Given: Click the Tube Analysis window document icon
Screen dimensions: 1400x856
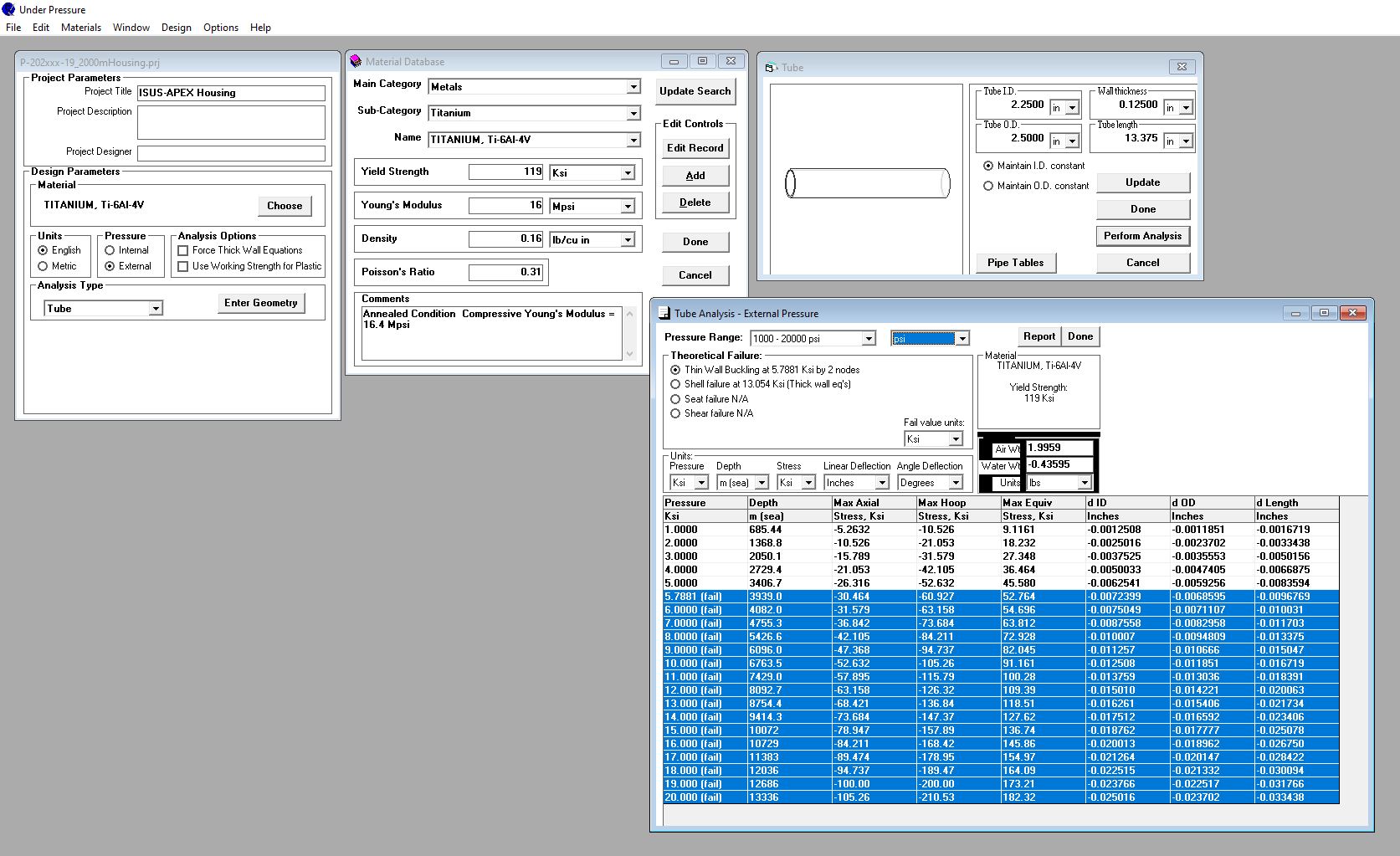Looking at the screenshot, I should (x=664, y=313).
